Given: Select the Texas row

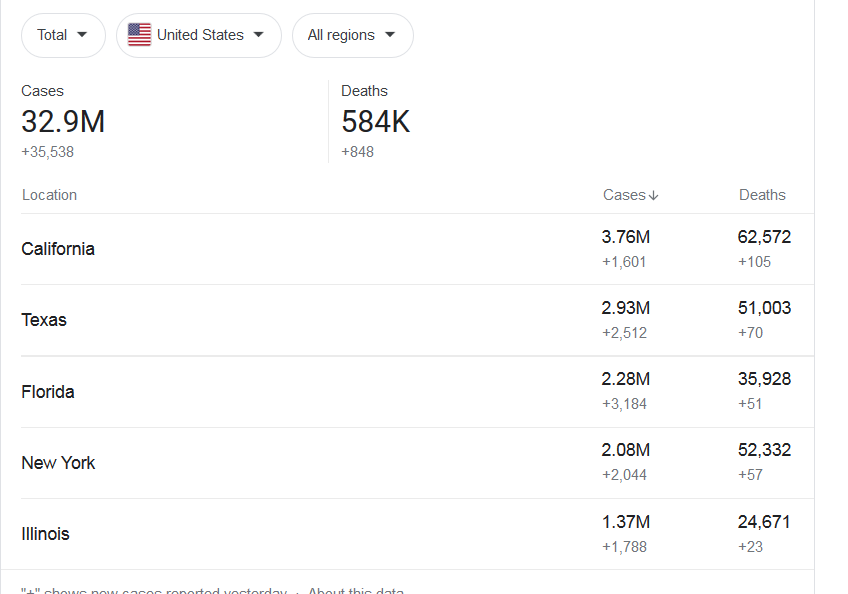Looking at the screenshot, I should pyautogui.click(x=417, y=320).
